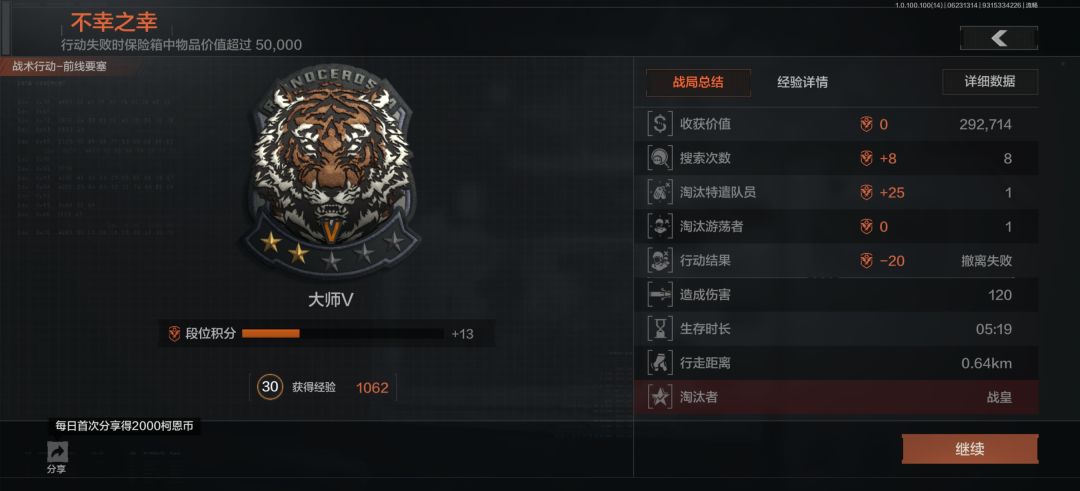The height and width of the screenshot is (491, 1080).
Task: Click the 段位积分 progress bar
Action: click(342, 334)
